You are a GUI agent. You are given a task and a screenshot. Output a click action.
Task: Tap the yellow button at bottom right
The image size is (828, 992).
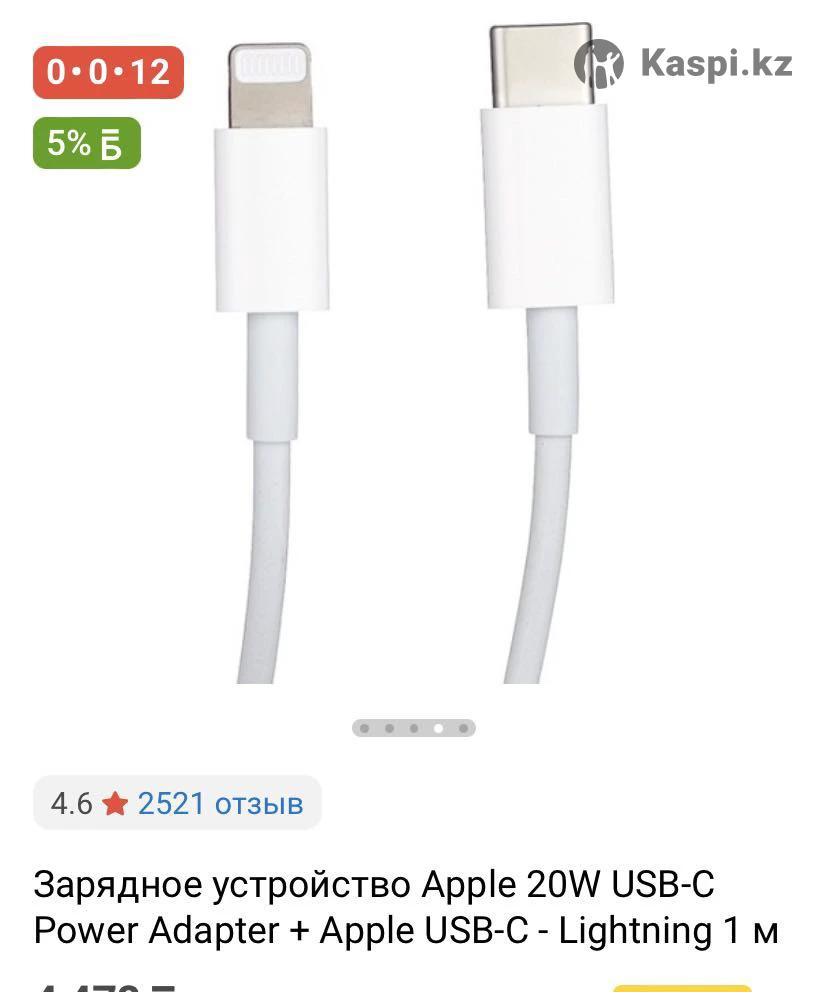click(682, 988)
